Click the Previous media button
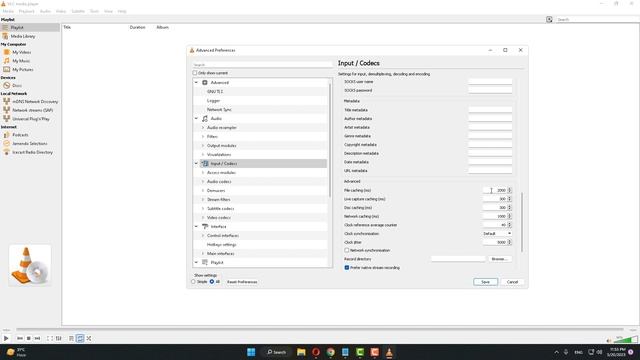640x360 pixels. pyautogui.click(x=20, y=338)
